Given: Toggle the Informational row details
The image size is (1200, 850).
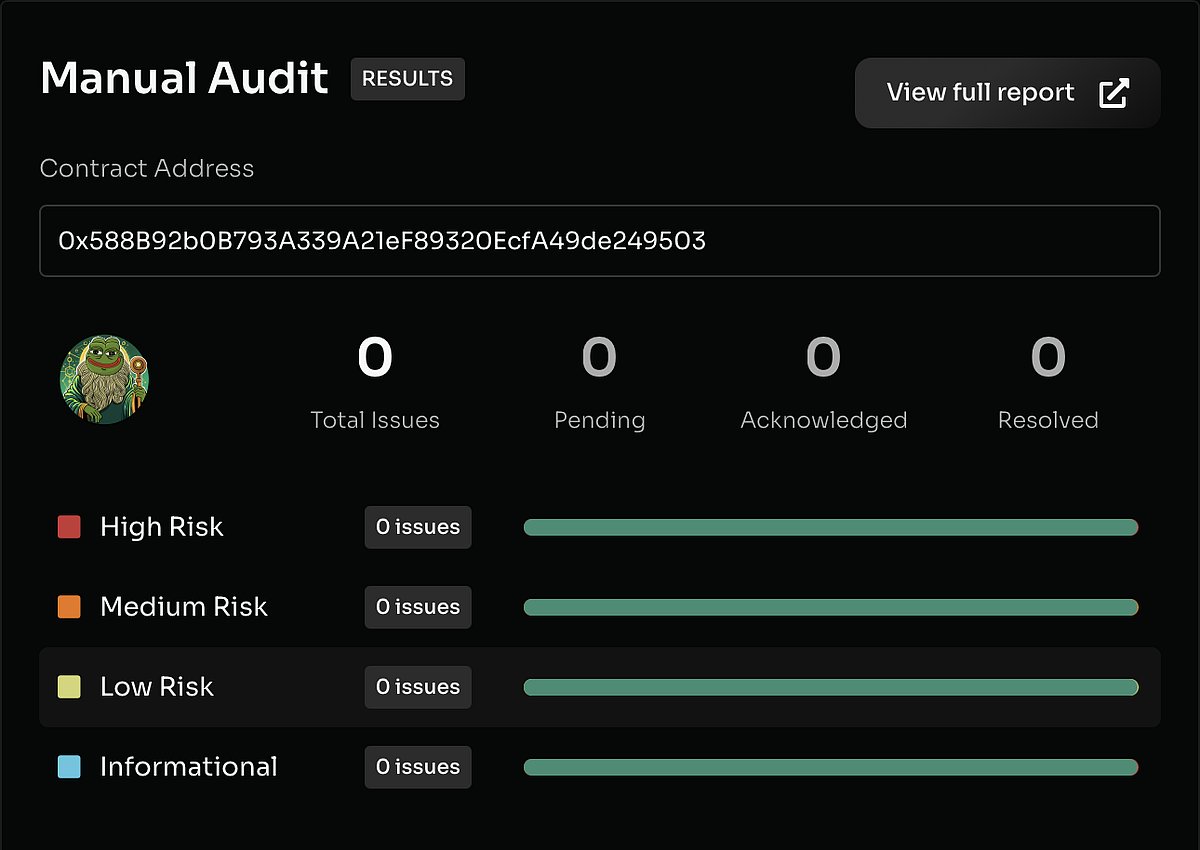Looking at the screenshot, I should point(188,767).
